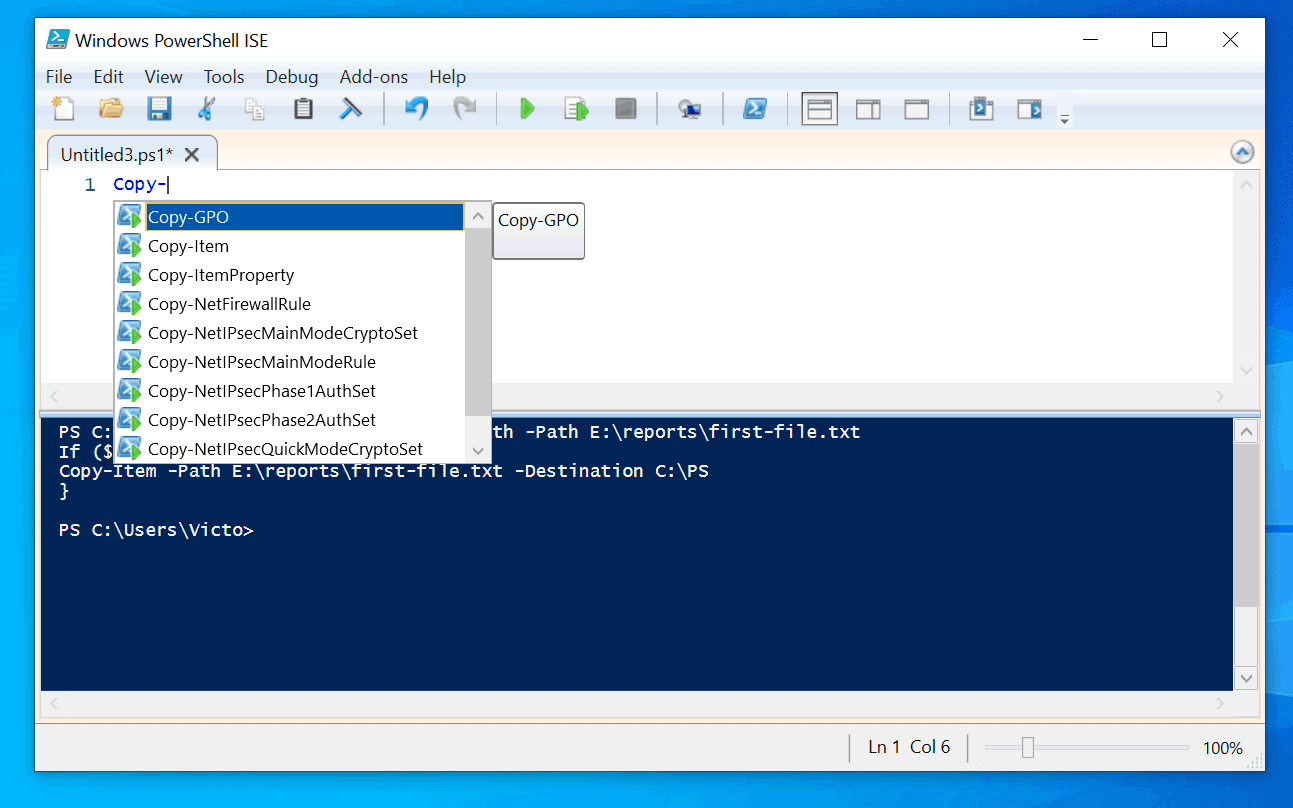Click the Undo arrow icon

coord(417,108)
